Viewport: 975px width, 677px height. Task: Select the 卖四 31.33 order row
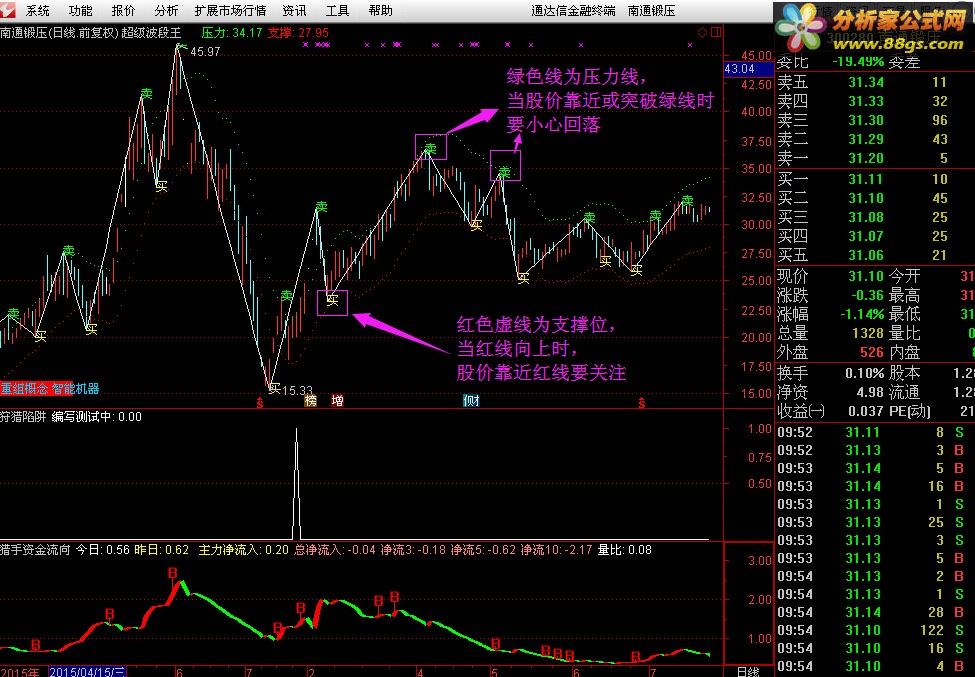point(875,101)
